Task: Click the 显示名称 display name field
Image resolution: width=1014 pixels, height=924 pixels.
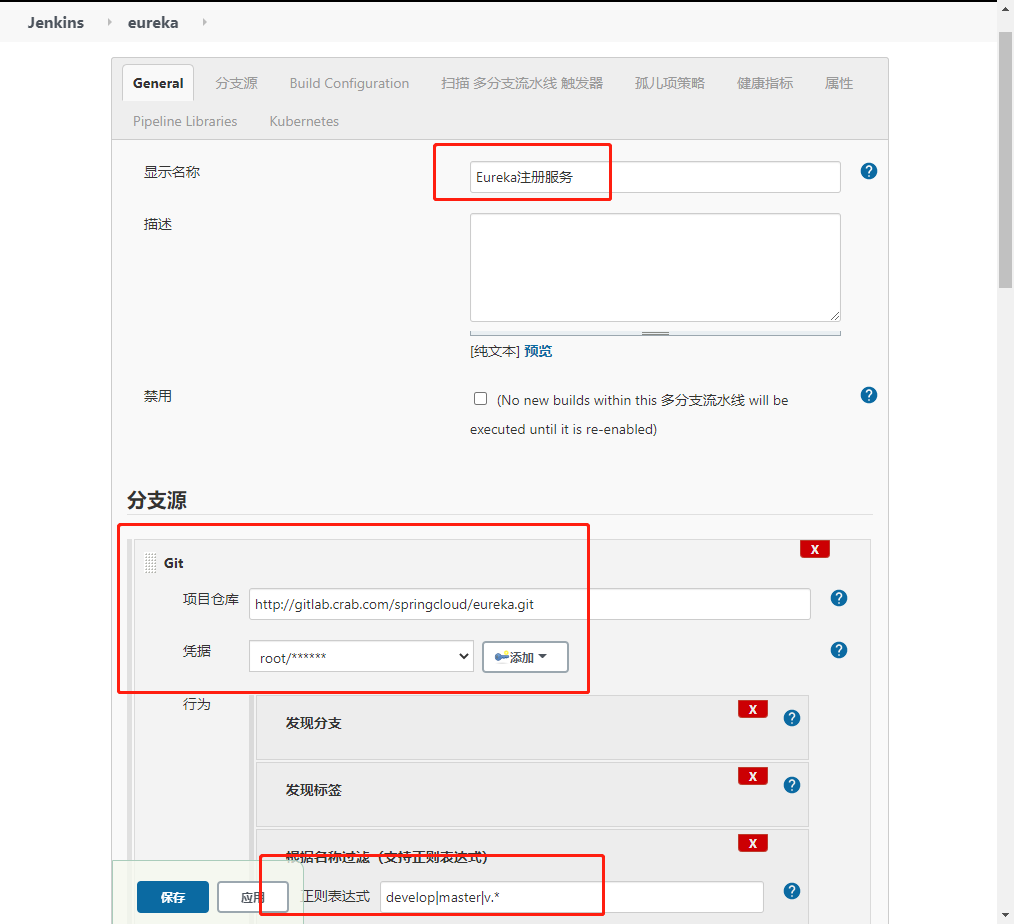Action: pyautogui.click(x=655, y=177)
